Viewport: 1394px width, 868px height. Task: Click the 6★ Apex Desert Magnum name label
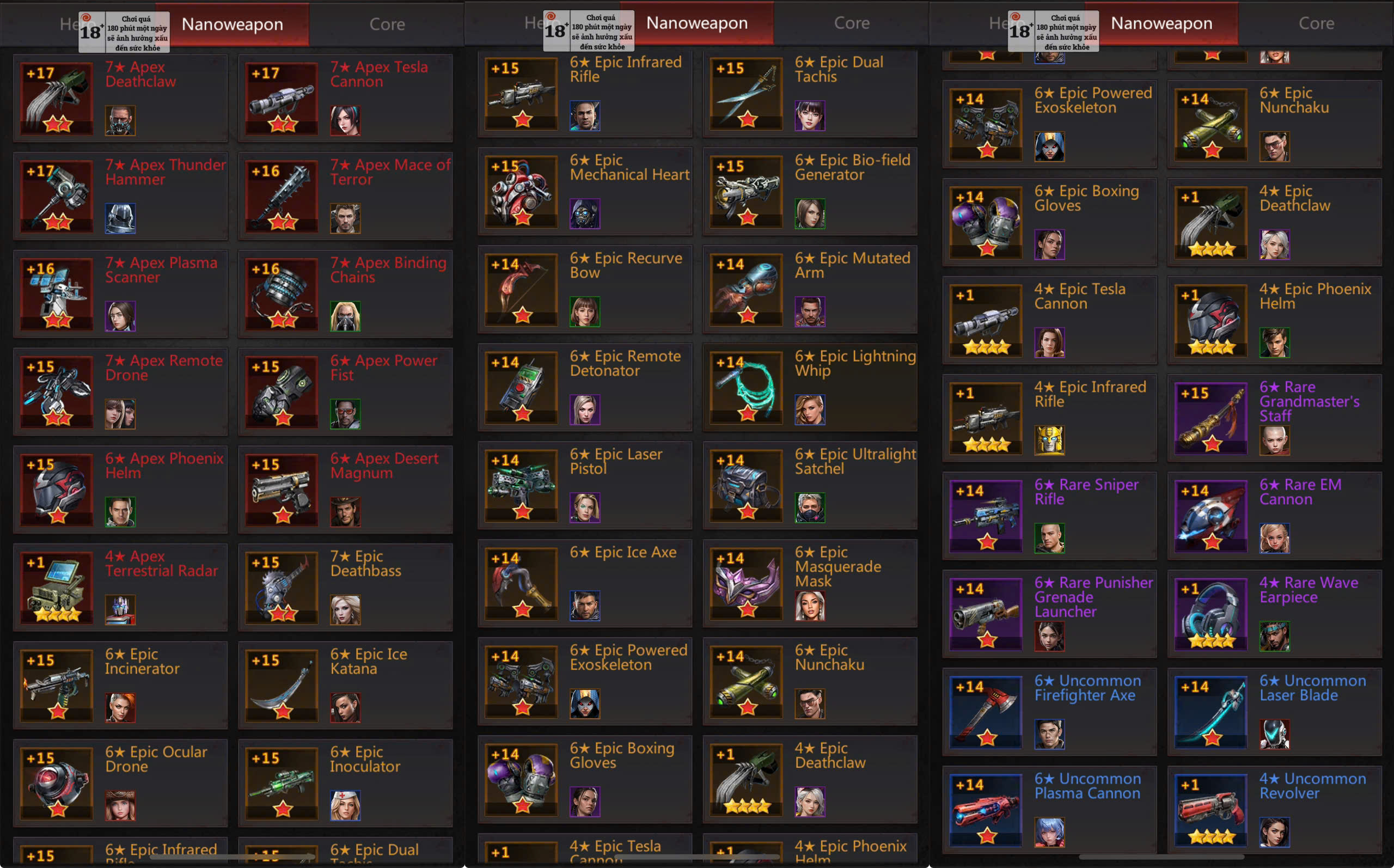384,466
